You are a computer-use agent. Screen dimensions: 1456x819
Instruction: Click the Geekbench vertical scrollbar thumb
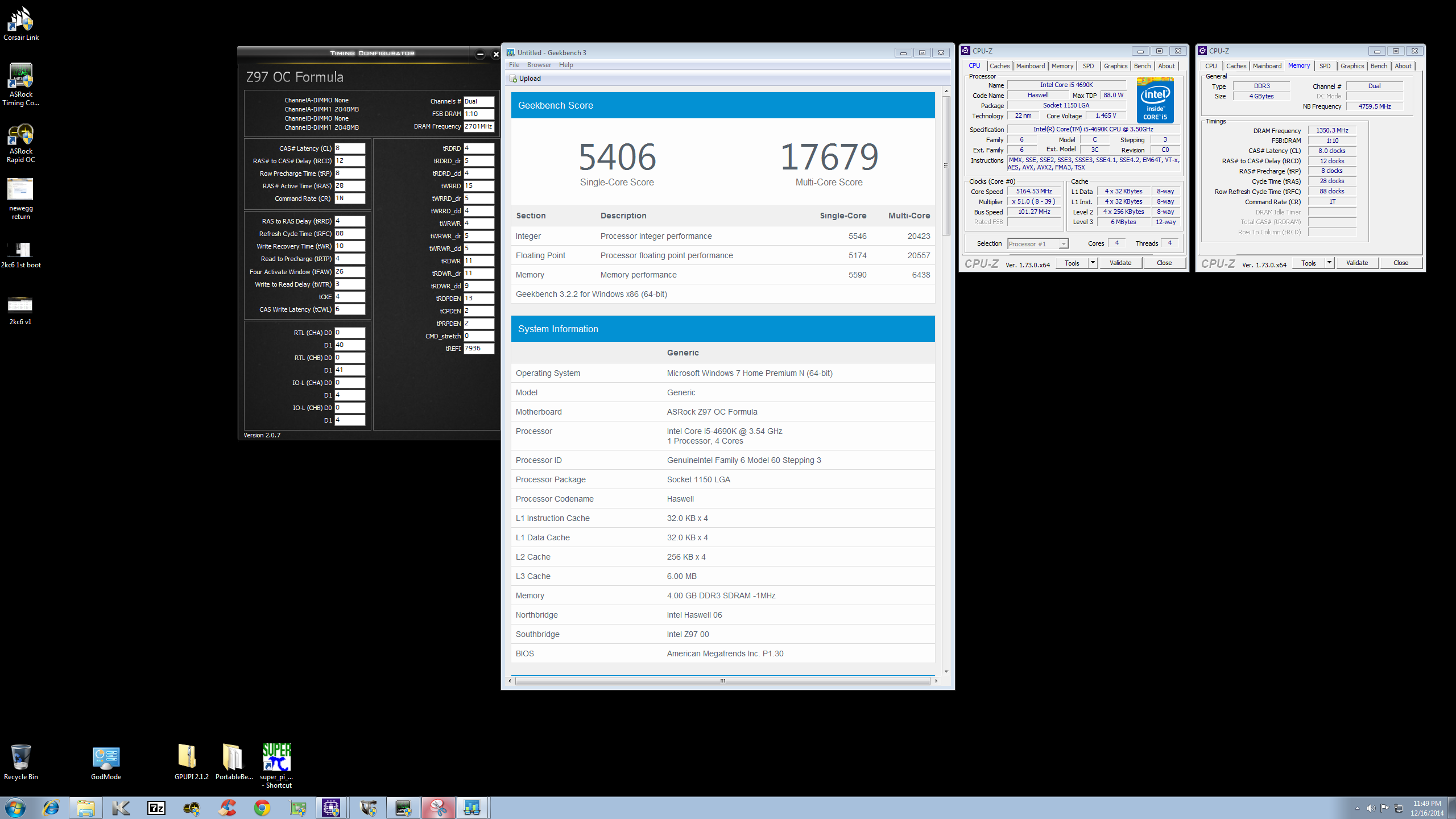946,166
